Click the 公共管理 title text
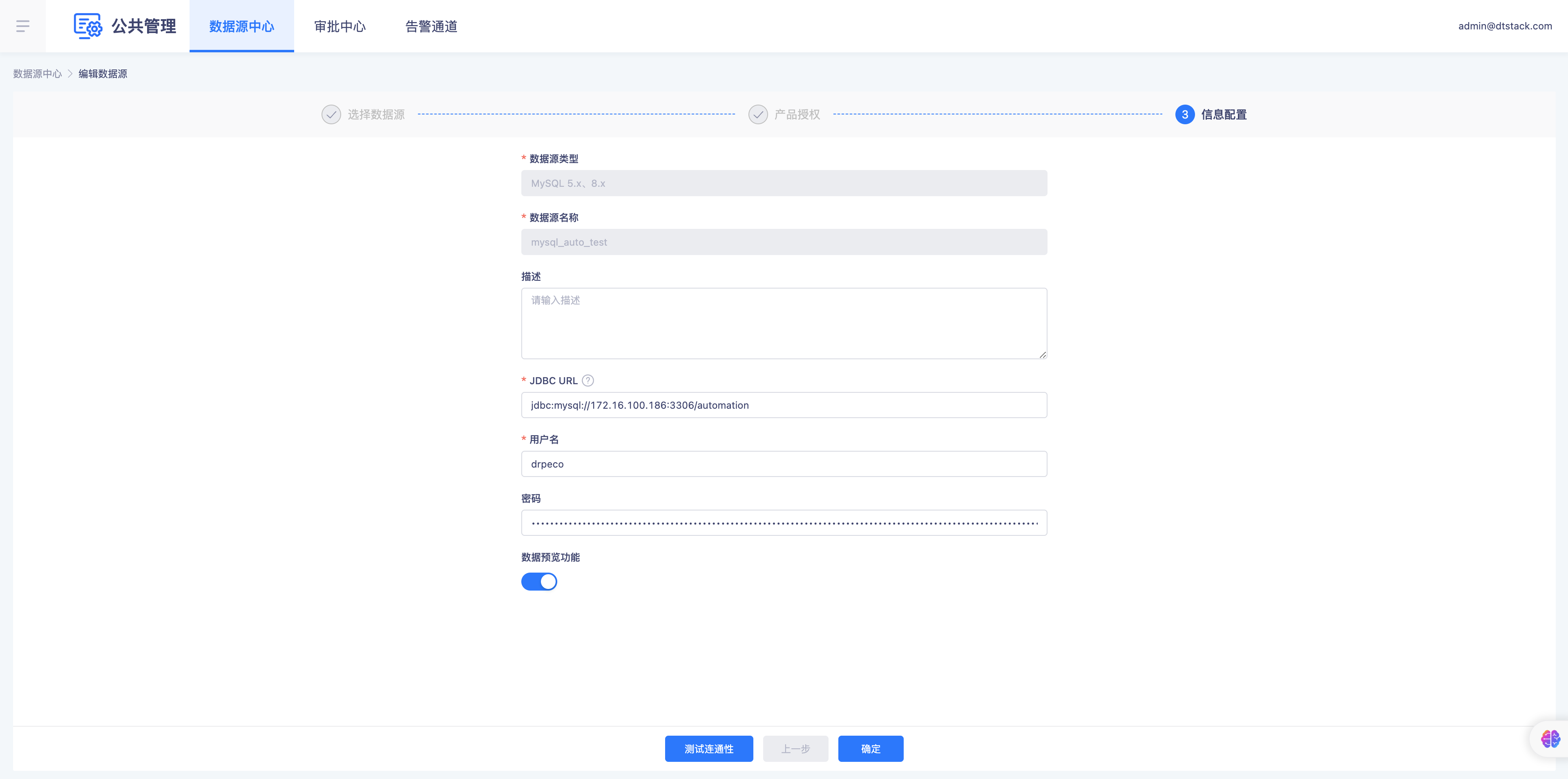 [144, 26]
